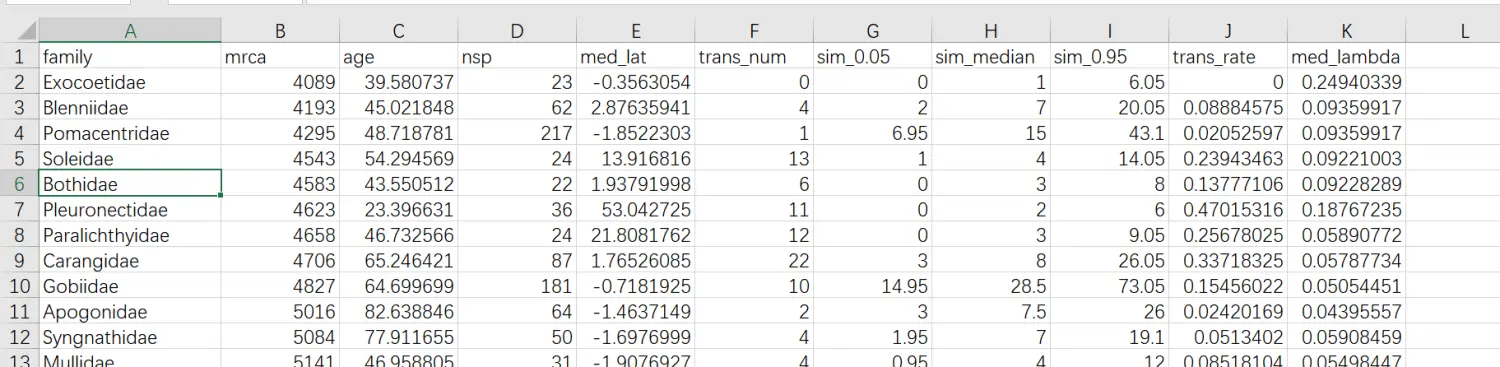
Task: Select column D header
Action: (x=516, y=32)
